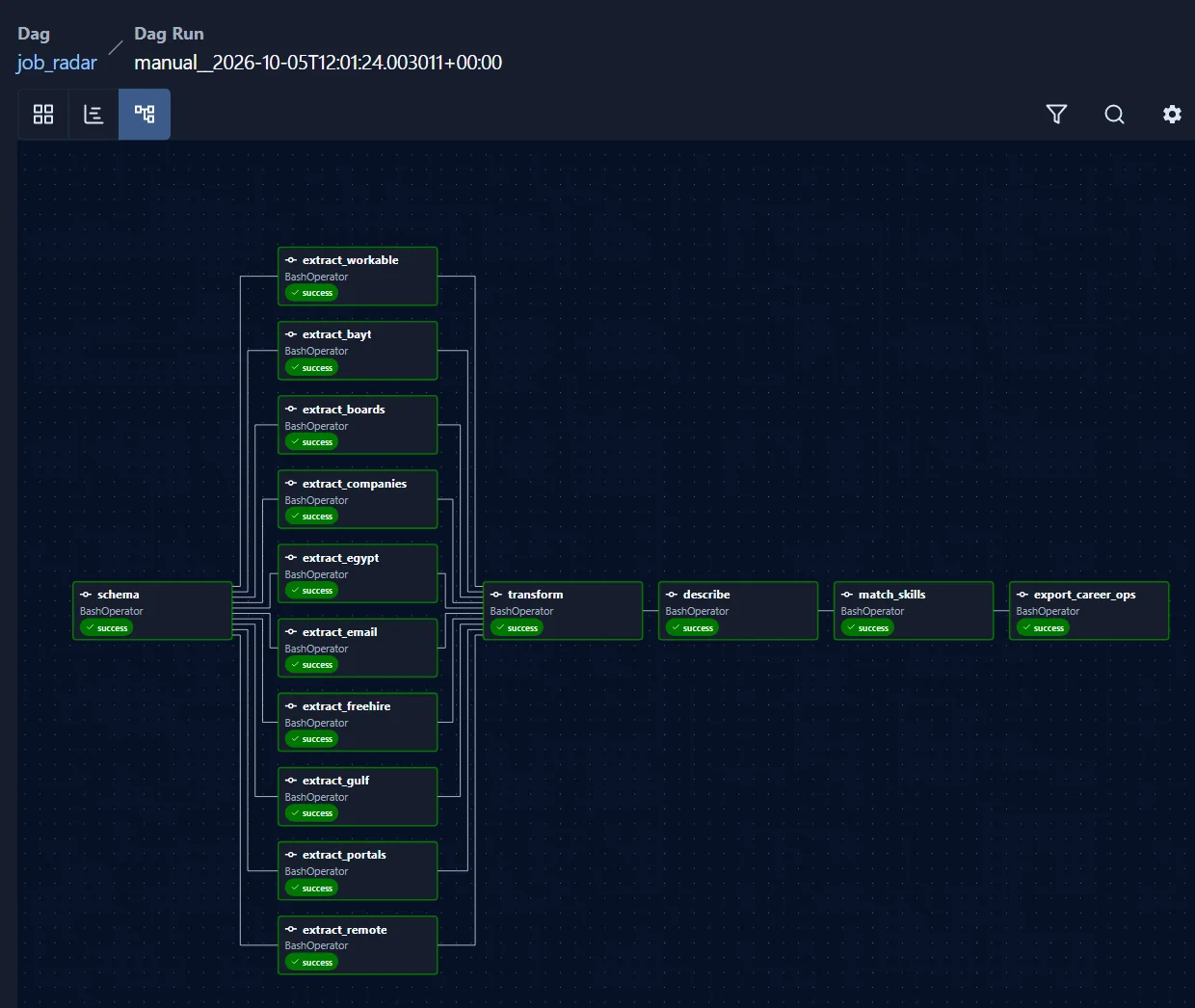Click the extract_egypt node title
The width and height of the screenshot is (1195, 1008).
[340, 558]
